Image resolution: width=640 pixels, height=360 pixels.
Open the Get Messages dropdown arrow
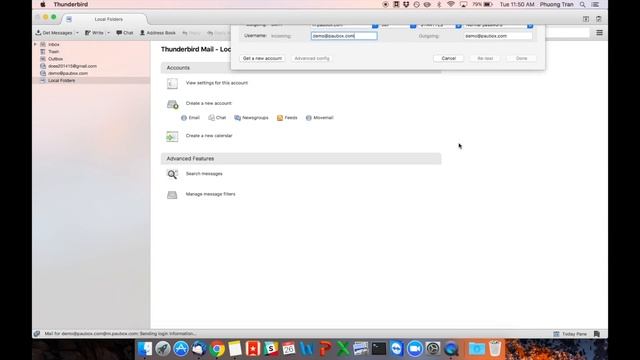tap(77, 33)
